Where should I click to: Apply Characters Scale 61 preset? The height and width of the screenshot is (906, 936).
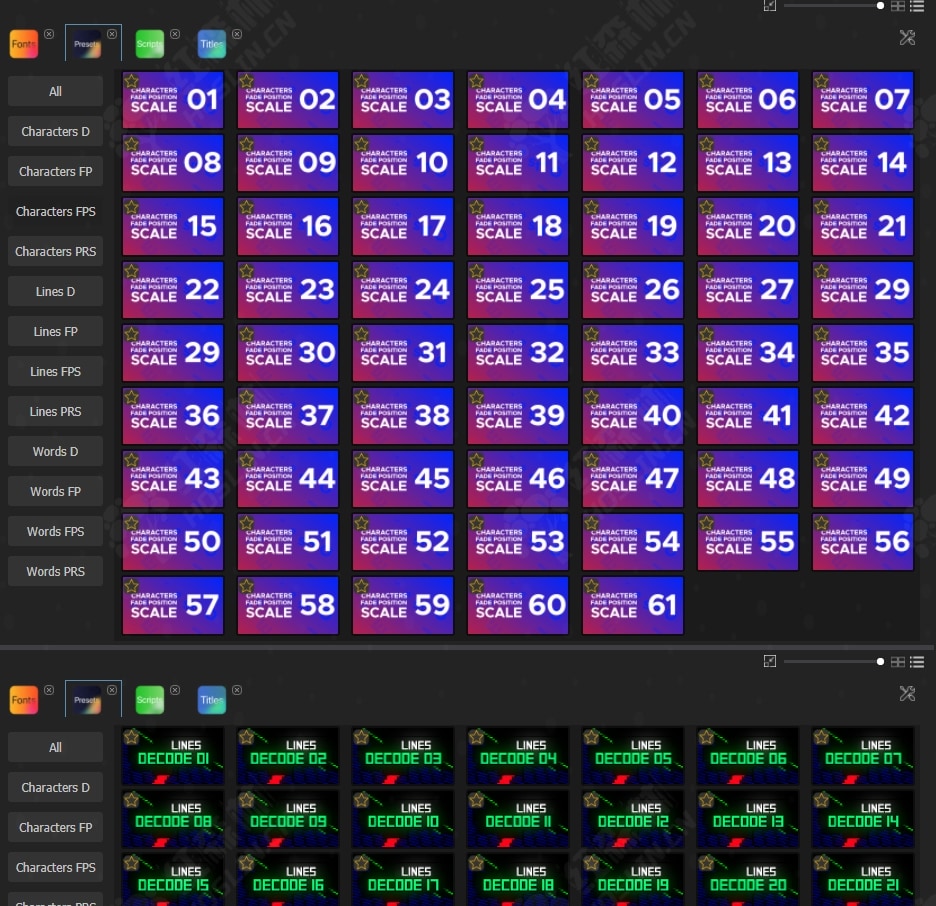[x=633, y=605]
